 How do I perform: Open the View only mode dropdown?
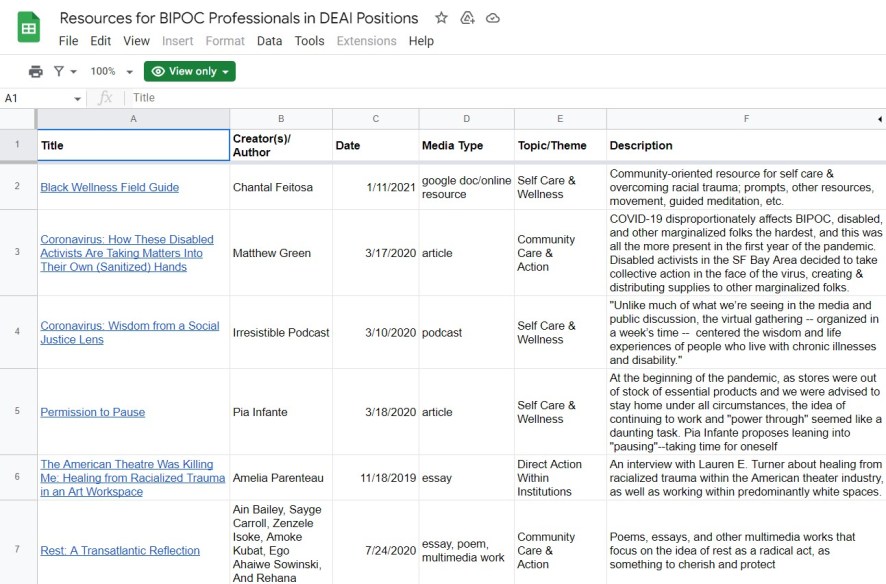[x=190, y=71]
